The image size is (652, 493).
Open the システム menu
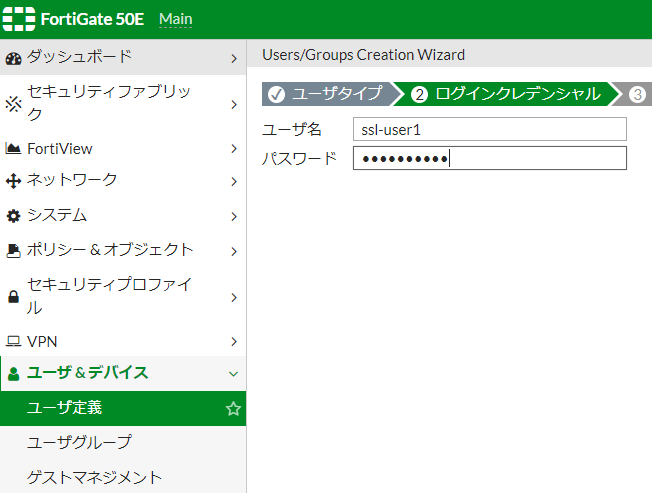pos(123,216)
